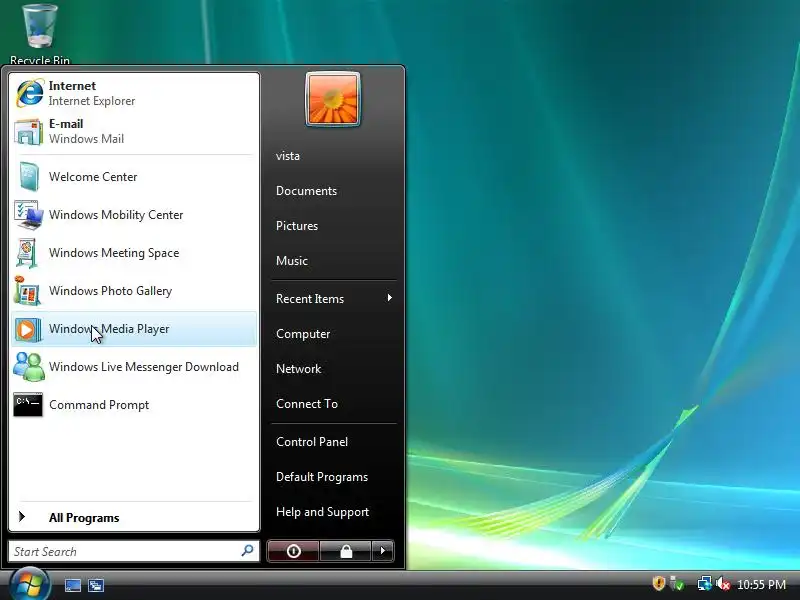The height and width of the screenshot is (600, 800).
Task: Click the Windows Mobility Center laptop icon
Action: 29,215
